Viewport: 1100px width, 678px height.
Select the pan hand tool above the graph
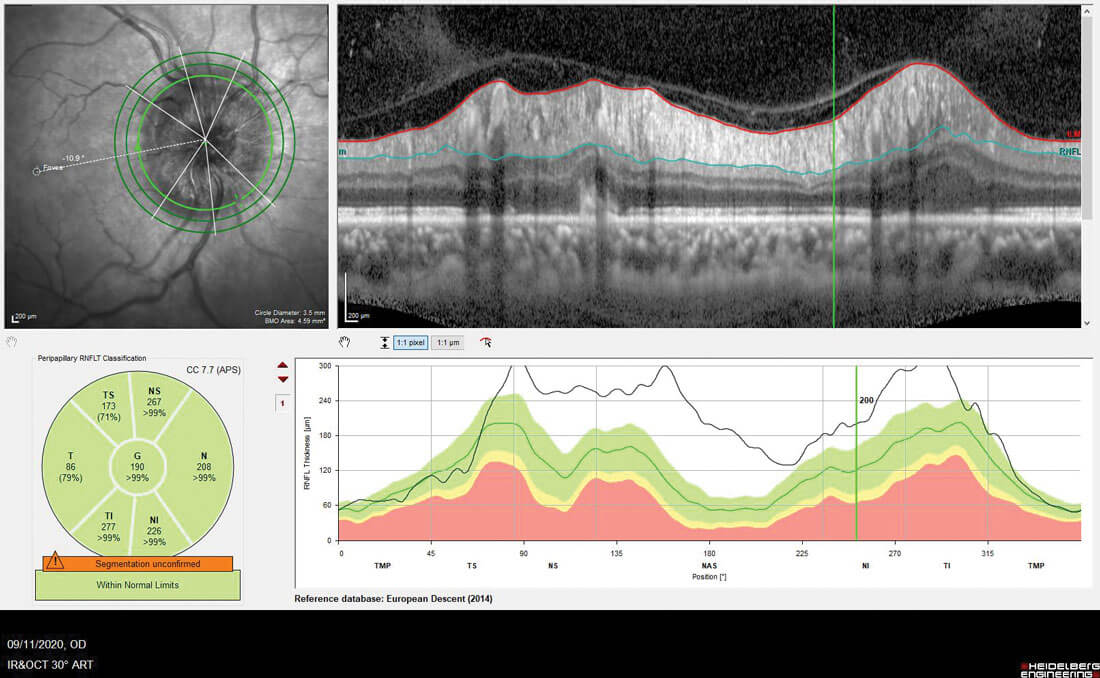344,342
